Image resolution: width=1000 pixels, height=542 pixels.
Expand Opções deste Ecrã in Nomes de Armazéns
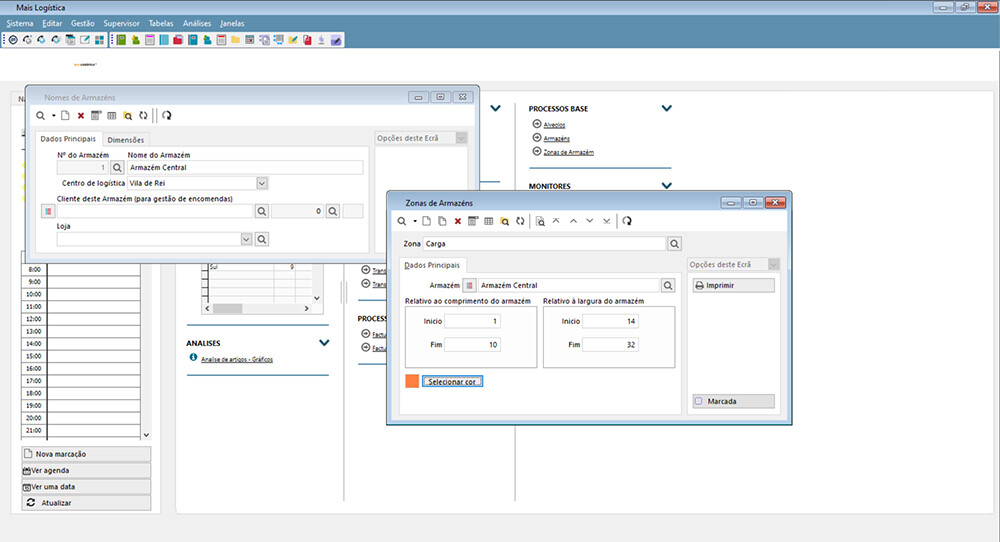coord(461,138)
